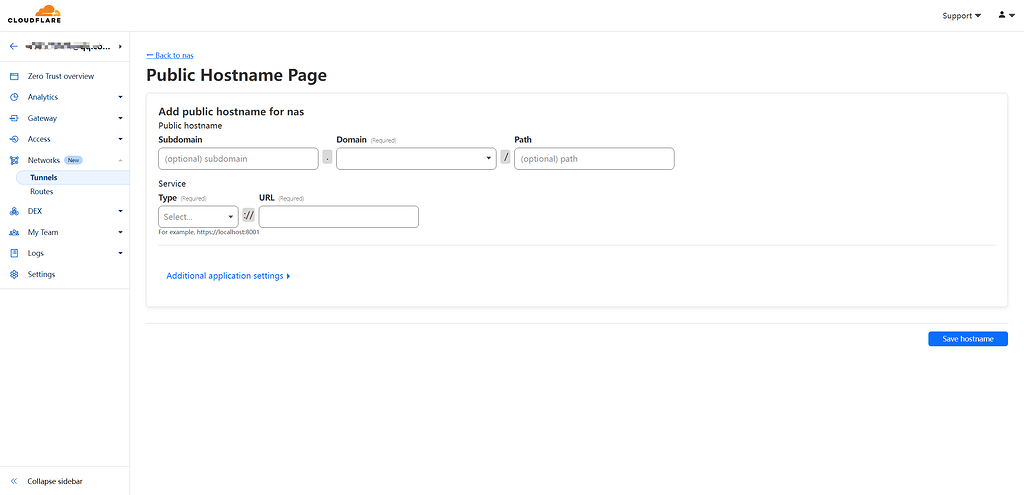The image size is (1024, 495).
Task: Go to Zero Trust overview
Action: coord(61,76)
